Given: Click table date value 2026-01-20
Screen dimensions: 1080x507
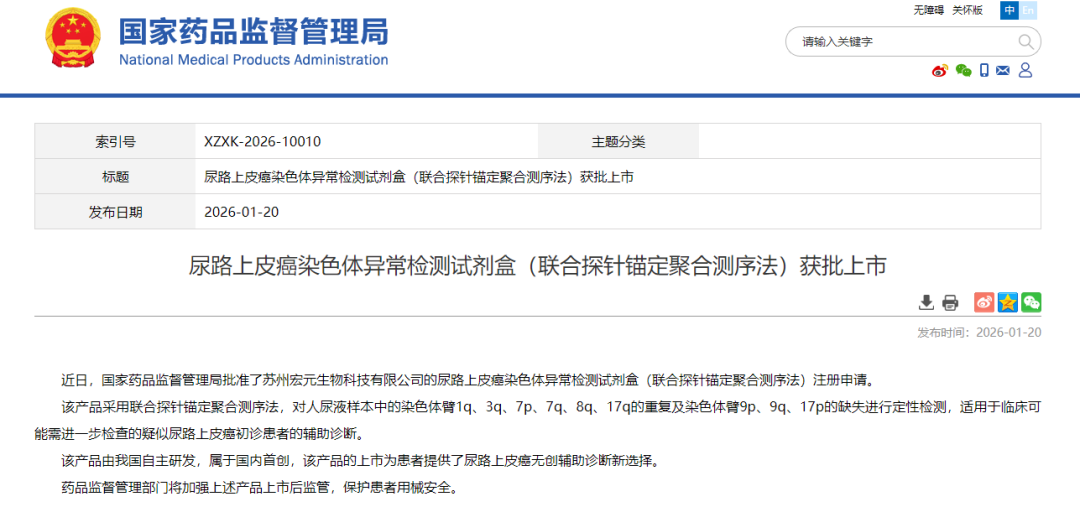Looking at the screenshot, I should click(242, 212).
